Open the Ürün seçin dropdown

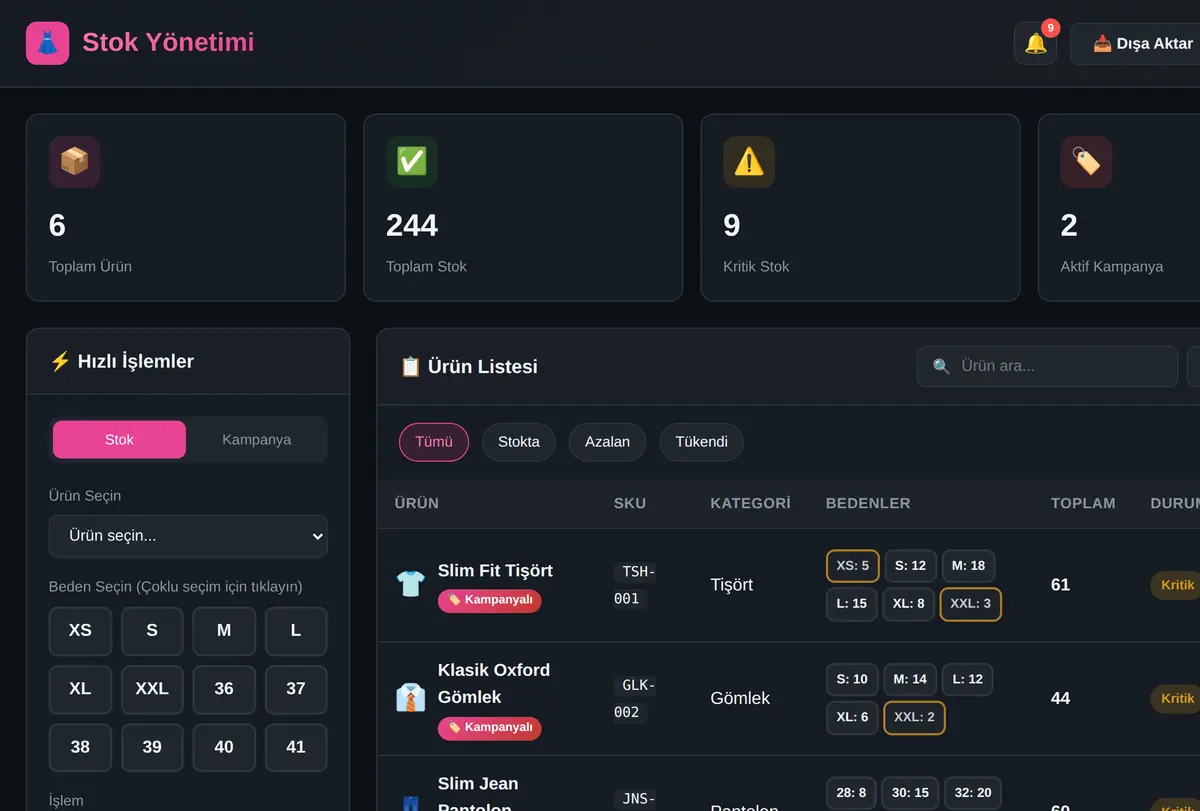point(188,536)
